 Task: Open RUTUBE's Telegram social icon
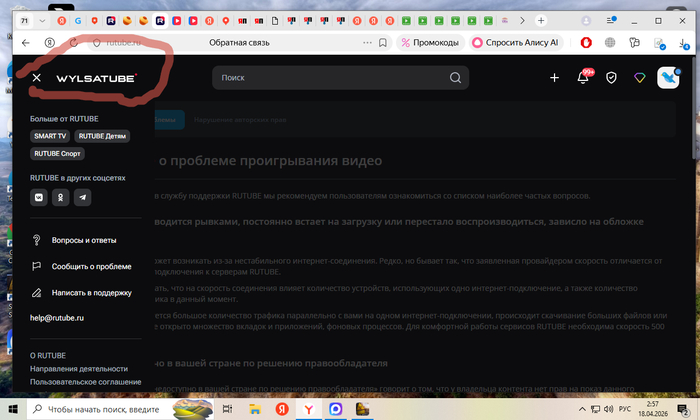coord(83,197)
